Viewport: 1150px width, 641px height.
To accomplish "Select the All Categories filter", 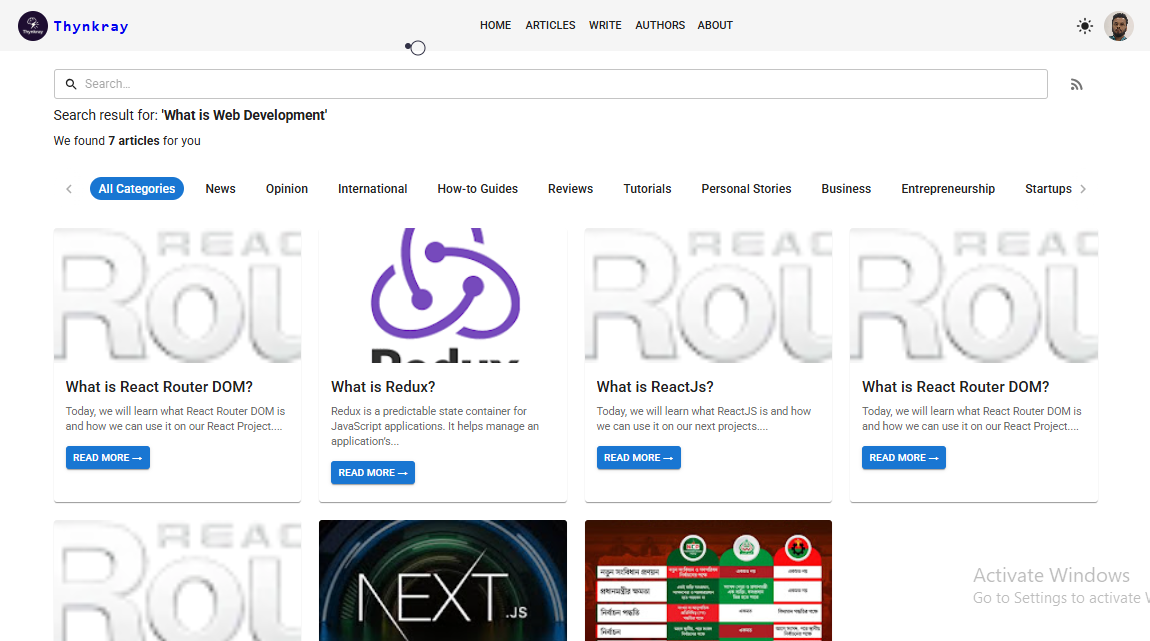I will (x=137, y=188).
